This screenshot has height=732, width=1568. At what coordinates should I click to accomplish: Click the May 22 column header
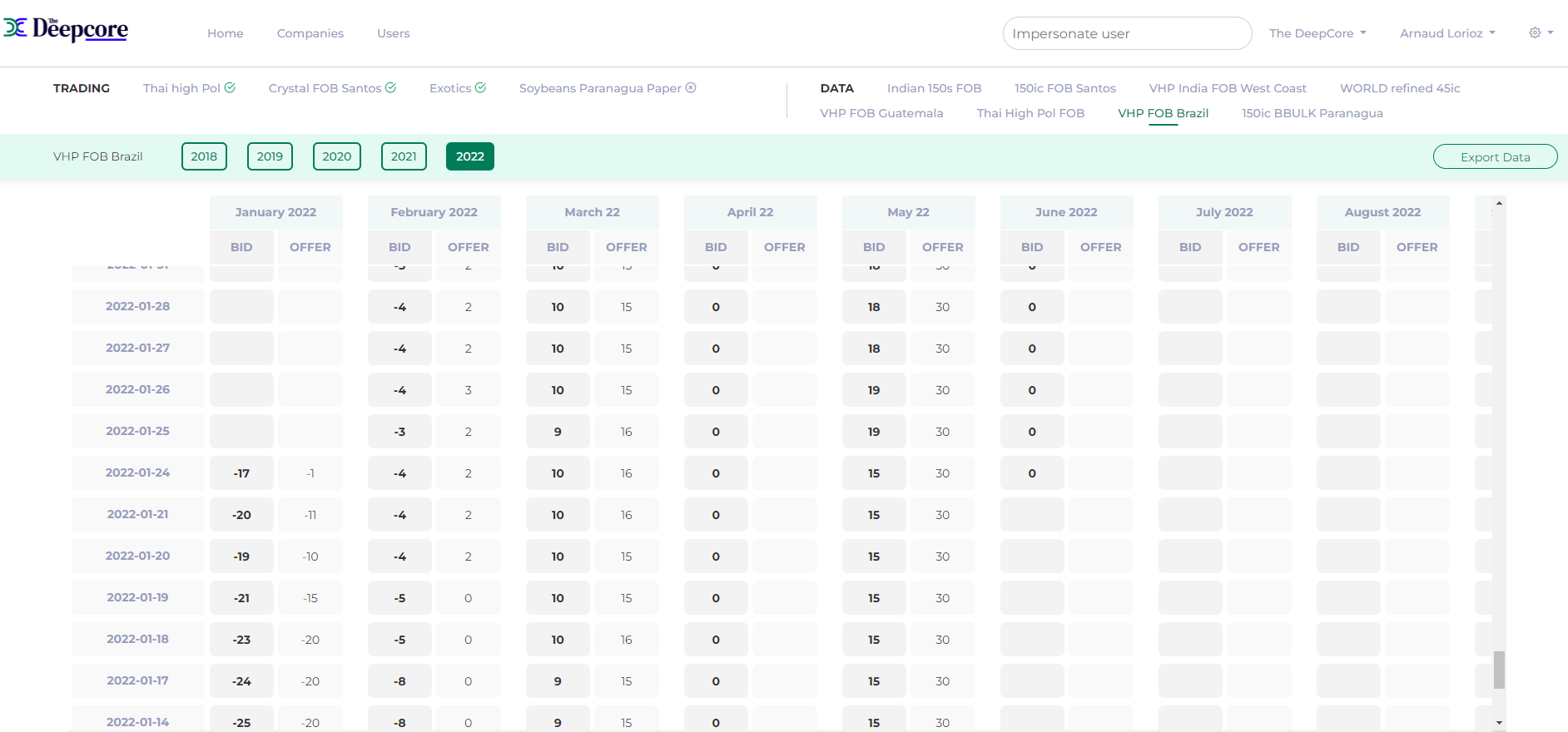tap(908, 212)
